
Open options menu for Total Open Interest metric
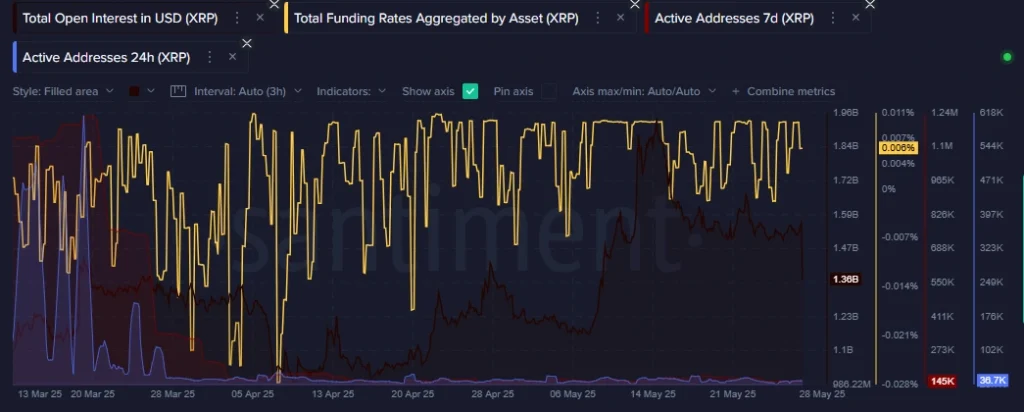point(236,18)
